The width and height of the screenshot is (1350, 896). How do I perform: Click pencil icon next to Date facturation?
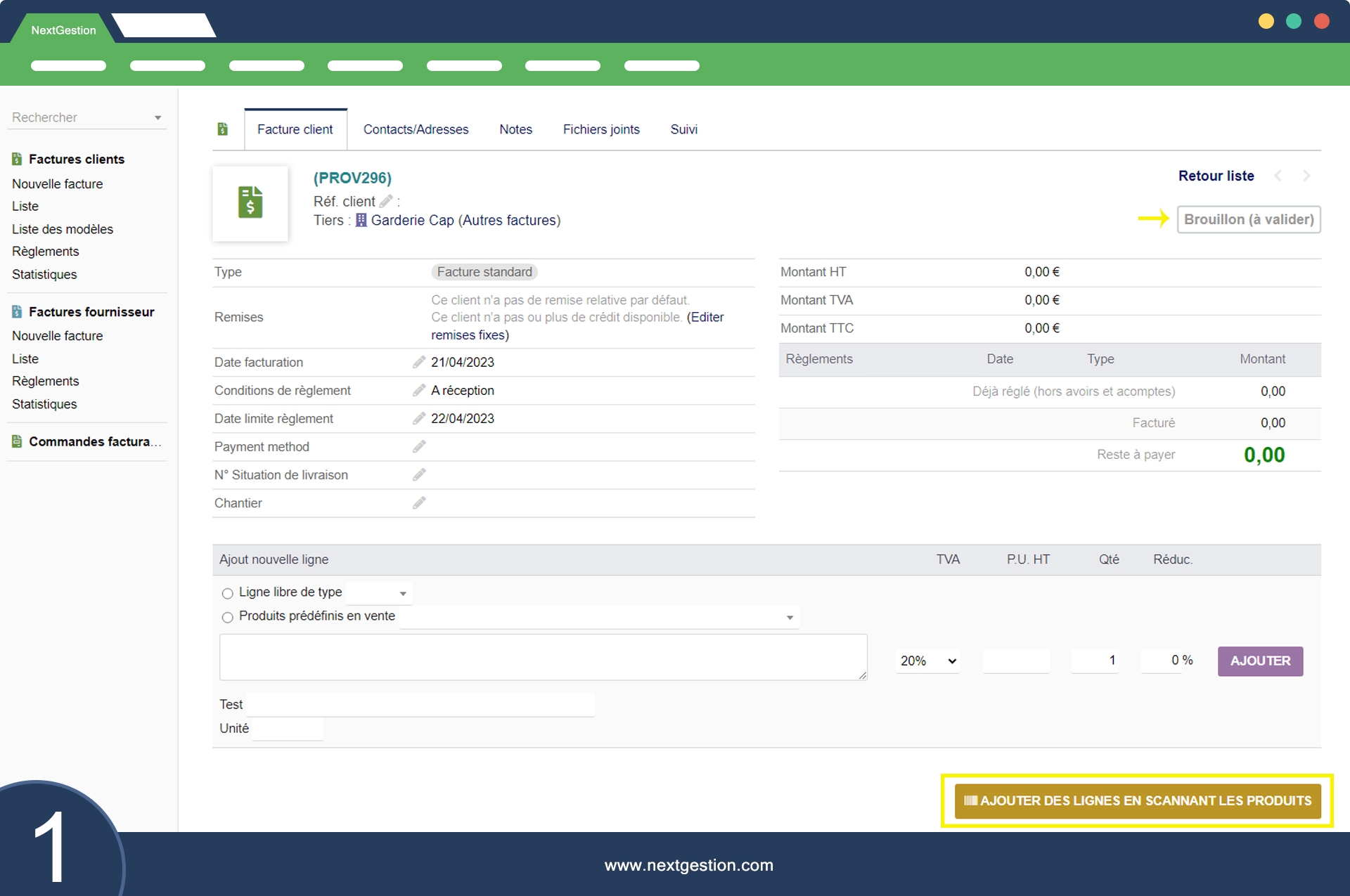tap(419, 362)
